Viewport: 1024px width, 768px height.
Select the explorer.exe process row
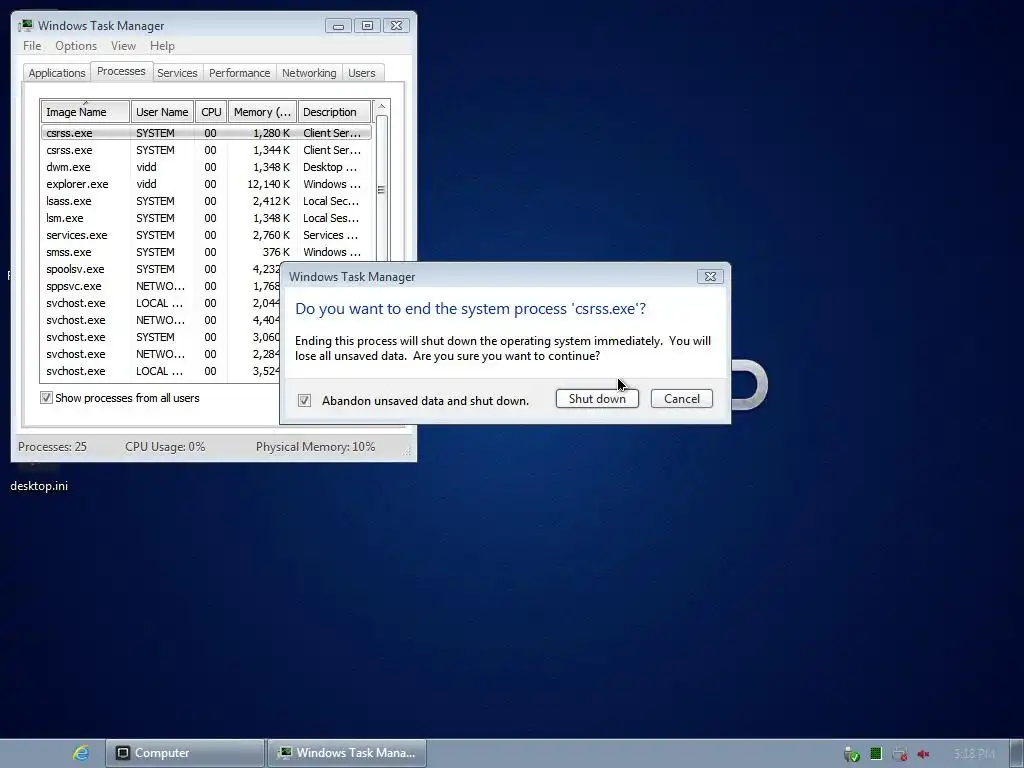click(206, 184)
